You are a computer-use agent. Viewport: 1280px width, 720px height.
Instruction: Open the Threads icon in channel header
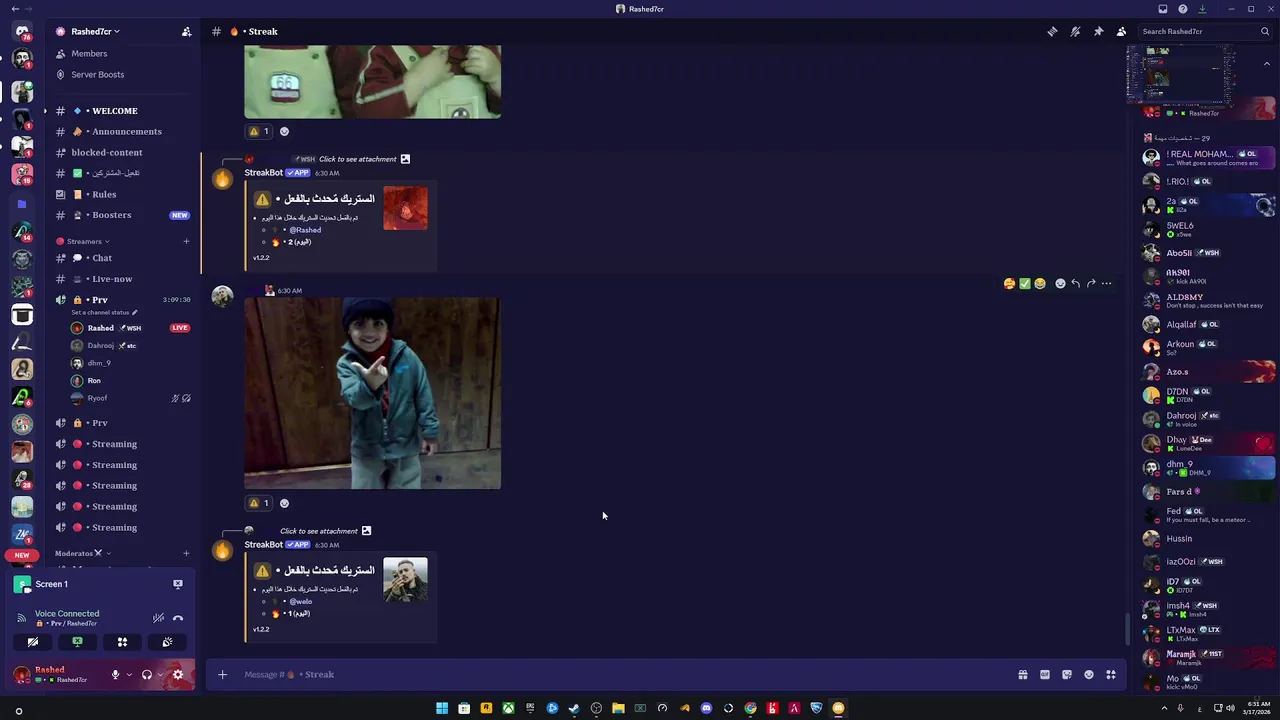1052,31
